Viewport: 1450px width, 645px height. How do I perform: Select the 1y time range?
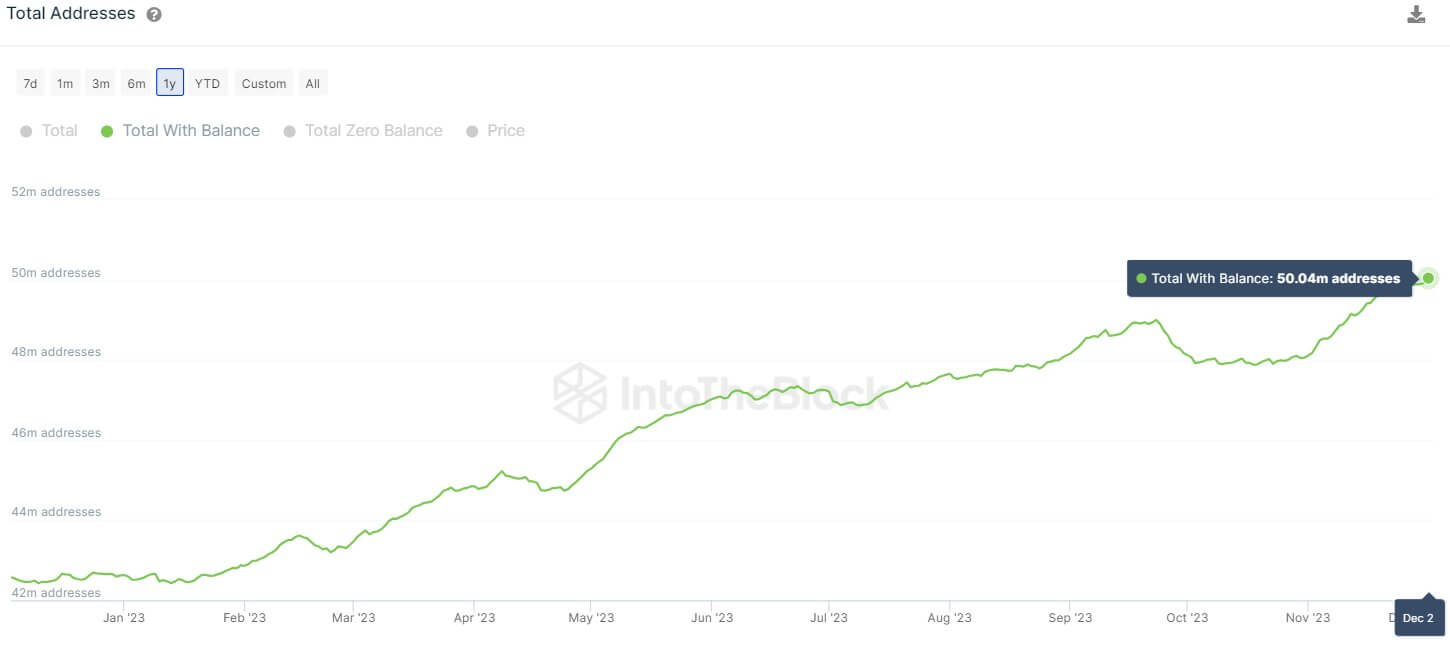coord(170,83)
